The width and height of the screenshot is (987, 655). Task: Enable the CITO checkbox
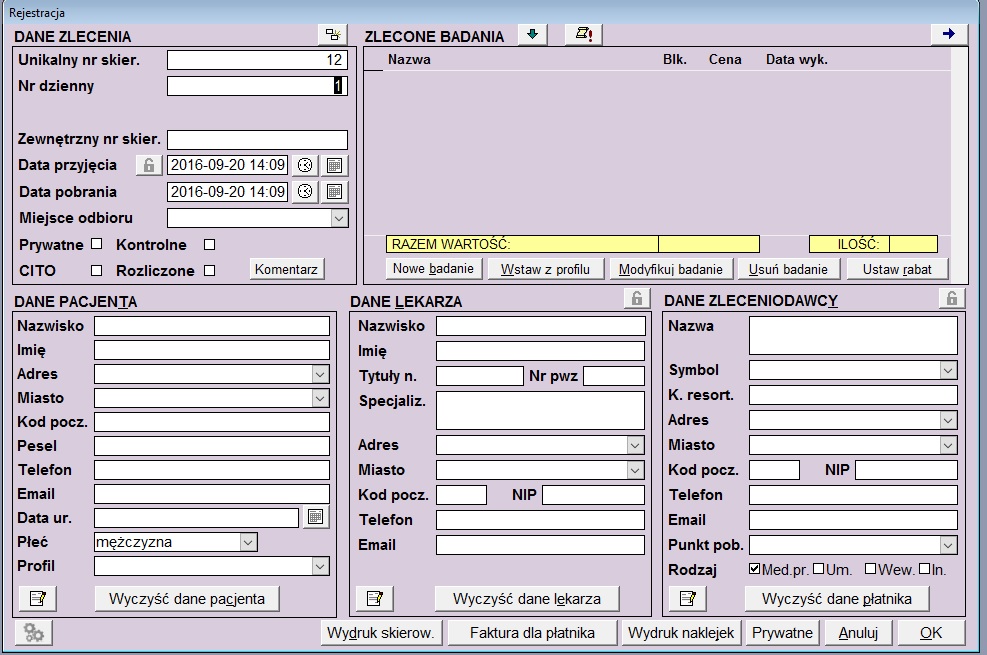pos(97,270)
